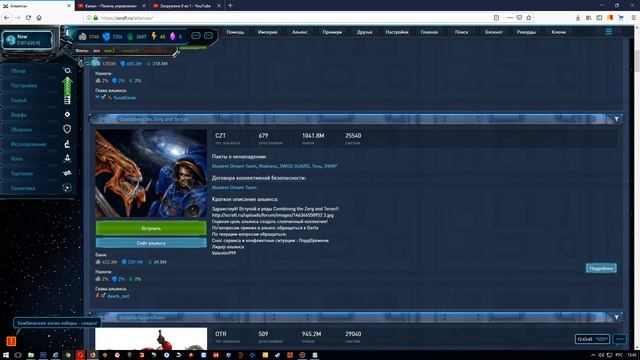Open a new browser tab with plus button
The height and width of the screenshot is (360, 640).
coord(230,6)
